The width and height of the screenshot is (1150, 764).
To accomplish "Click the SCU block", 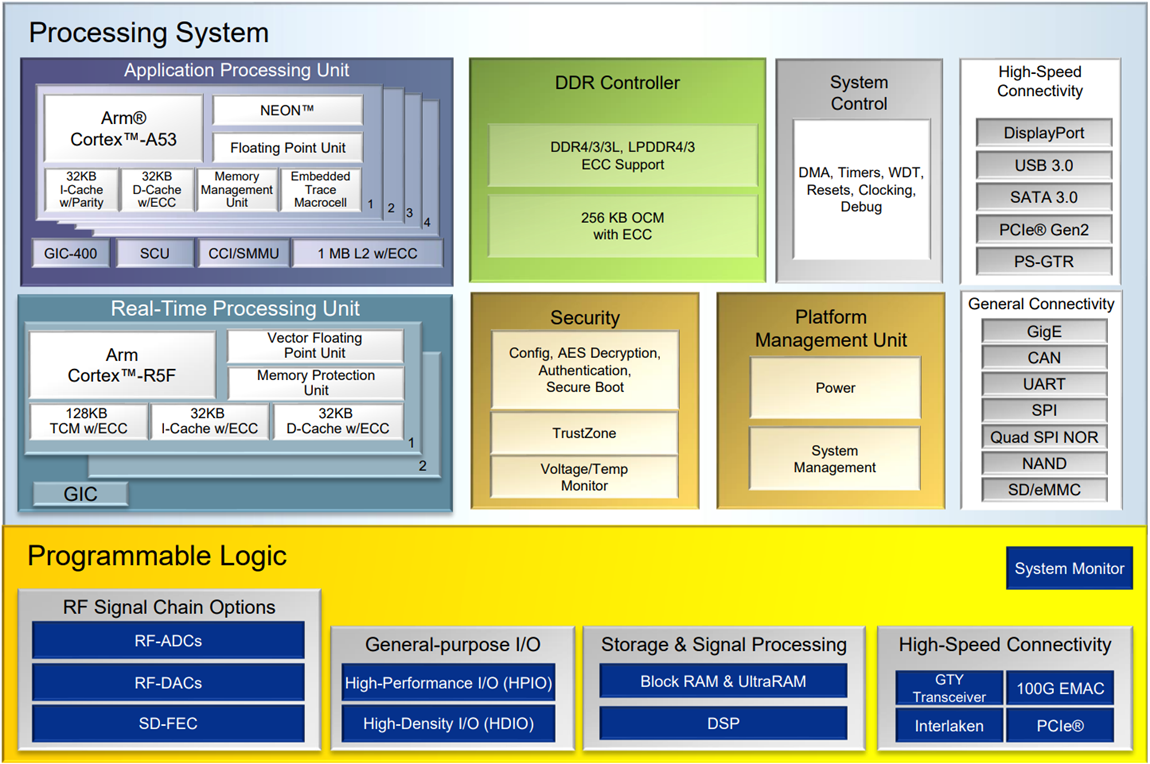I will 155,254.
